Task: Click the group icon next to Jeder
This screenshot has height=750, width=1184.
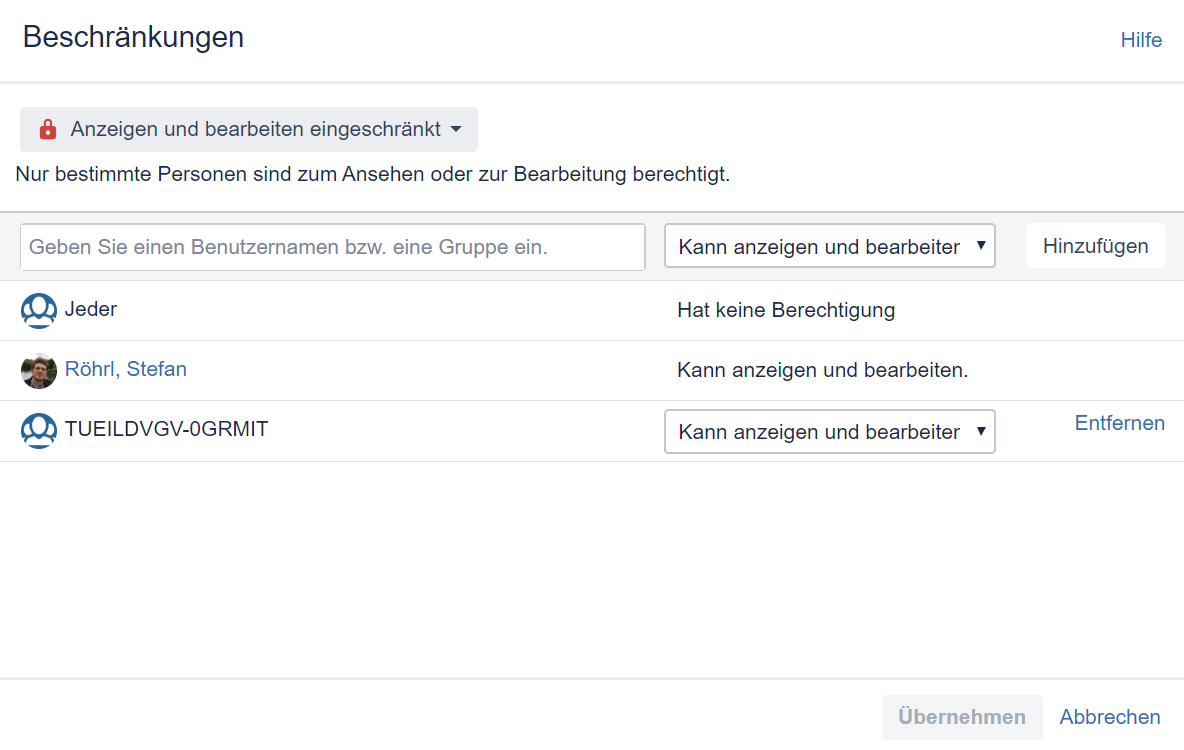Action: [x=39, y=311]
